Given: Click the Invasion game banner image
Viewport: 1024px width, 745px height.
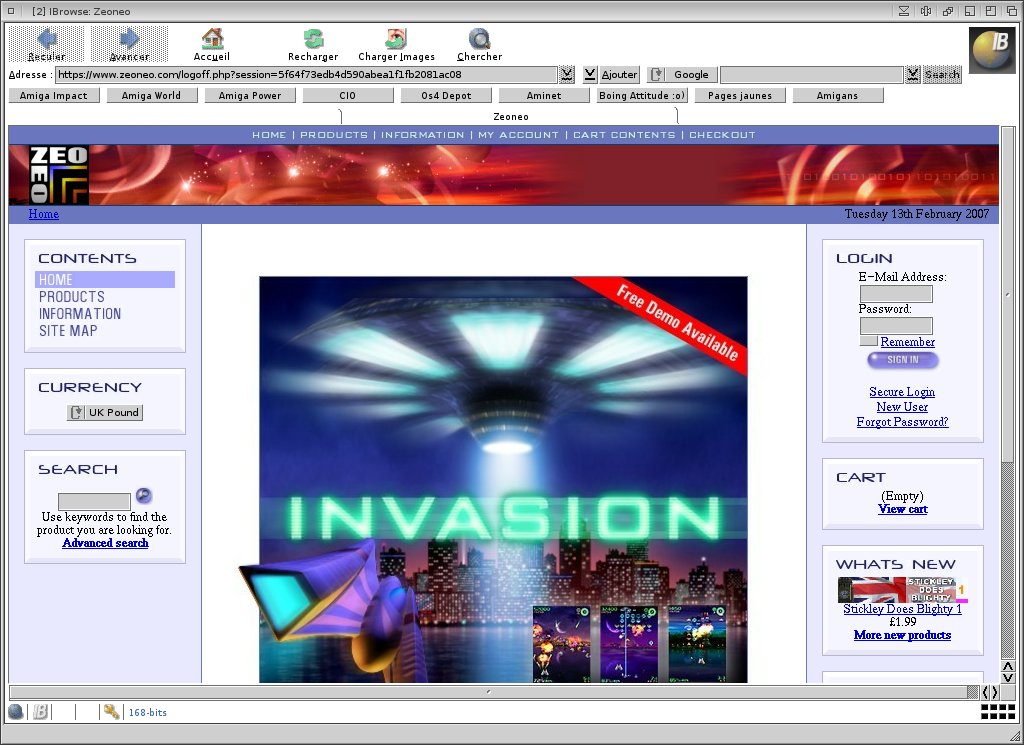Looking at the screenshot, I should [503, 480].
